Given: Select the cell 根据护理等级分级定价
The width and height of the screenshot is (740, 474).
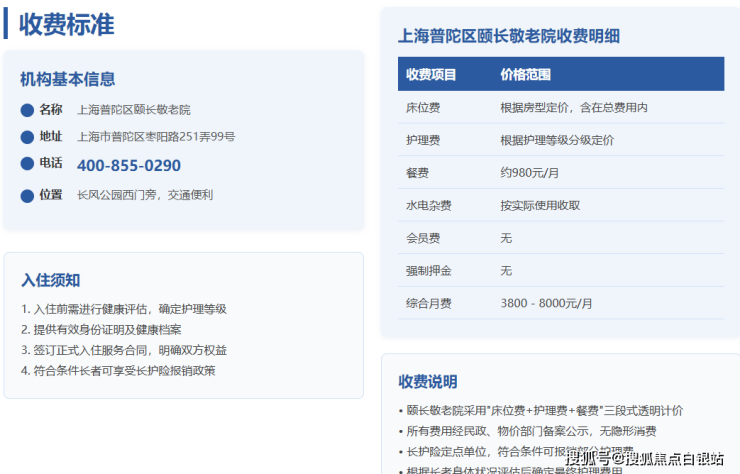Looking at the screenshot, I should (x=557, y=140).
